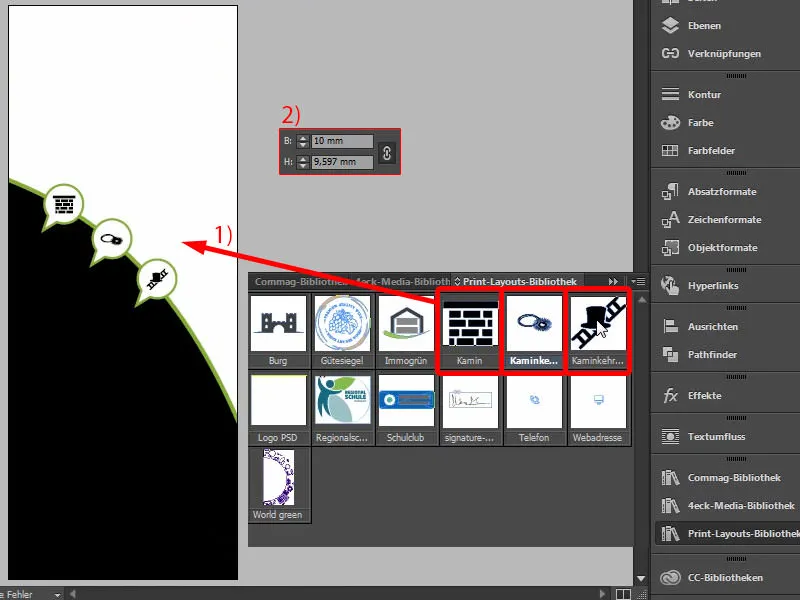Click the document scroll down arrow

coord(641,579)
